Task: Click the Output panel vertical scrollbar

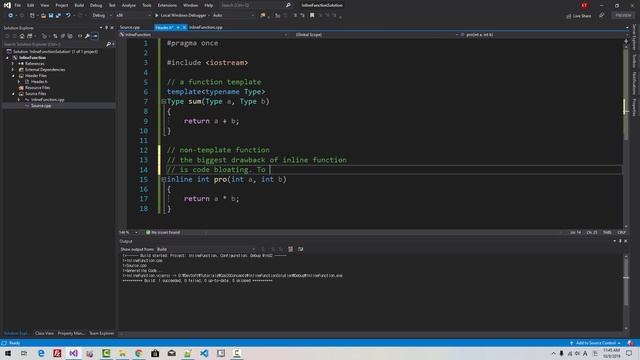Action: coord(626,292)
